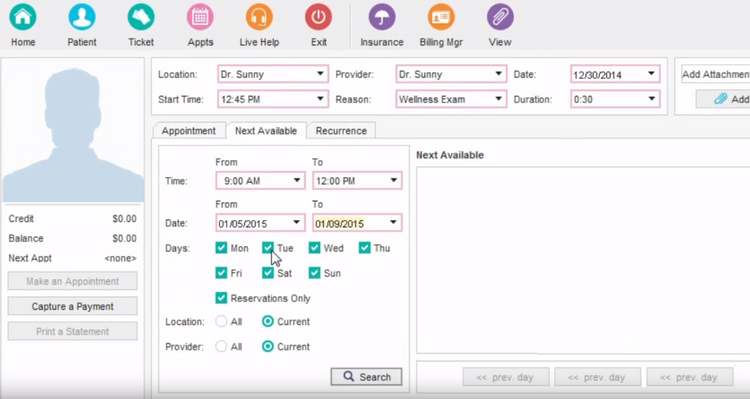Expand Date From 01/05/2015 dropdown
Image resolution: width=750 pixels, height=399 pixels.
pyautogui.click(x=260, y=223)
